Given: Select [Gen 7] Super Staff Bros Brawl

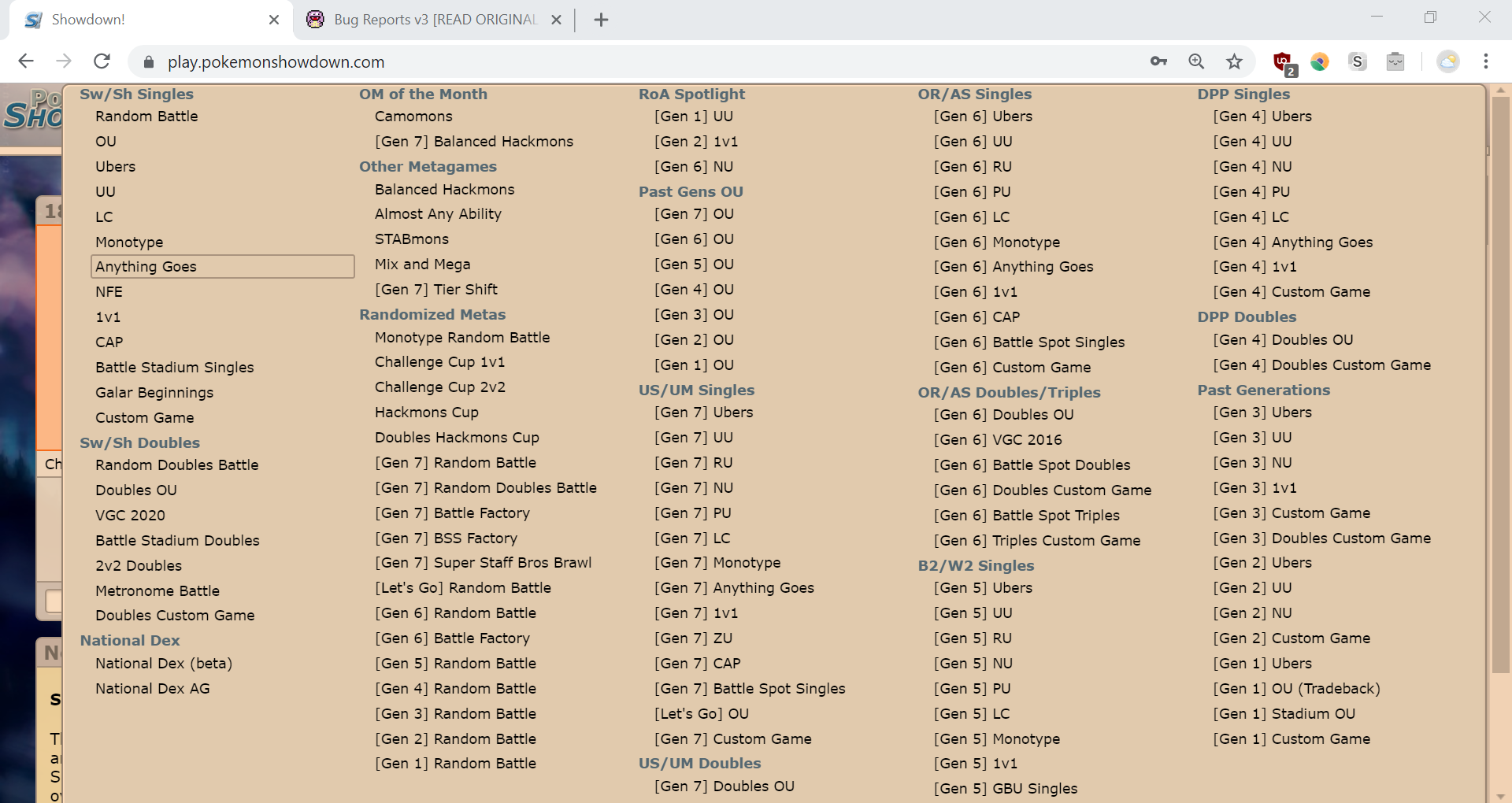Looking at the screenshot, I should 483,563.
